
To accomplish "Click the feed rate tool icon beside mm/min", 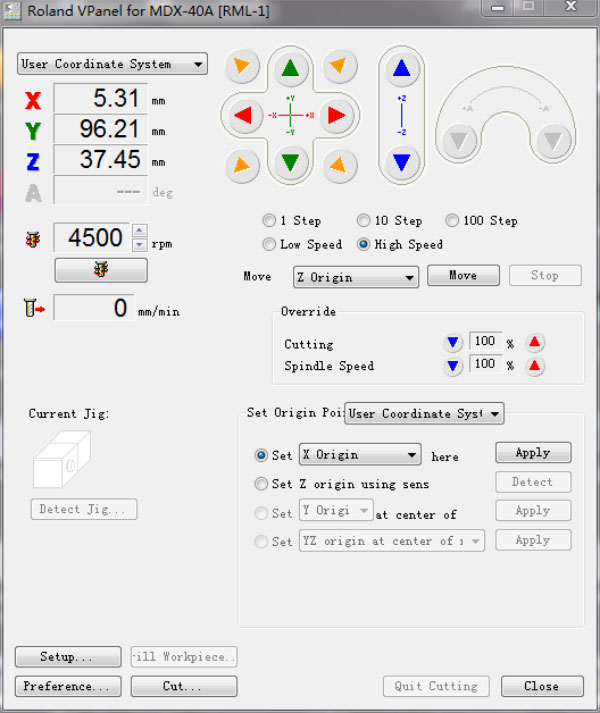I will coord(34,308).
